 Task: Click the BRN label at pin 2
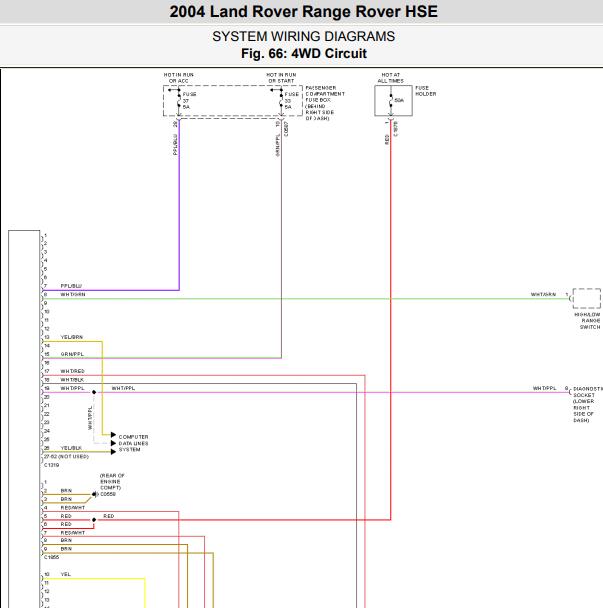point(66,491)
